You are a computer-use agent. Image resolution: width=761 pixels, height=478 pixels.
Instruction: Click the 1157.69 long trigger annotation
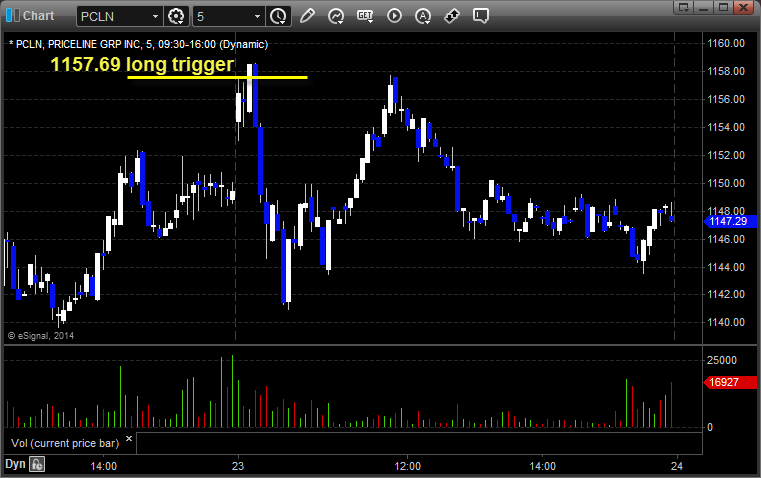[x=142, y=65]
